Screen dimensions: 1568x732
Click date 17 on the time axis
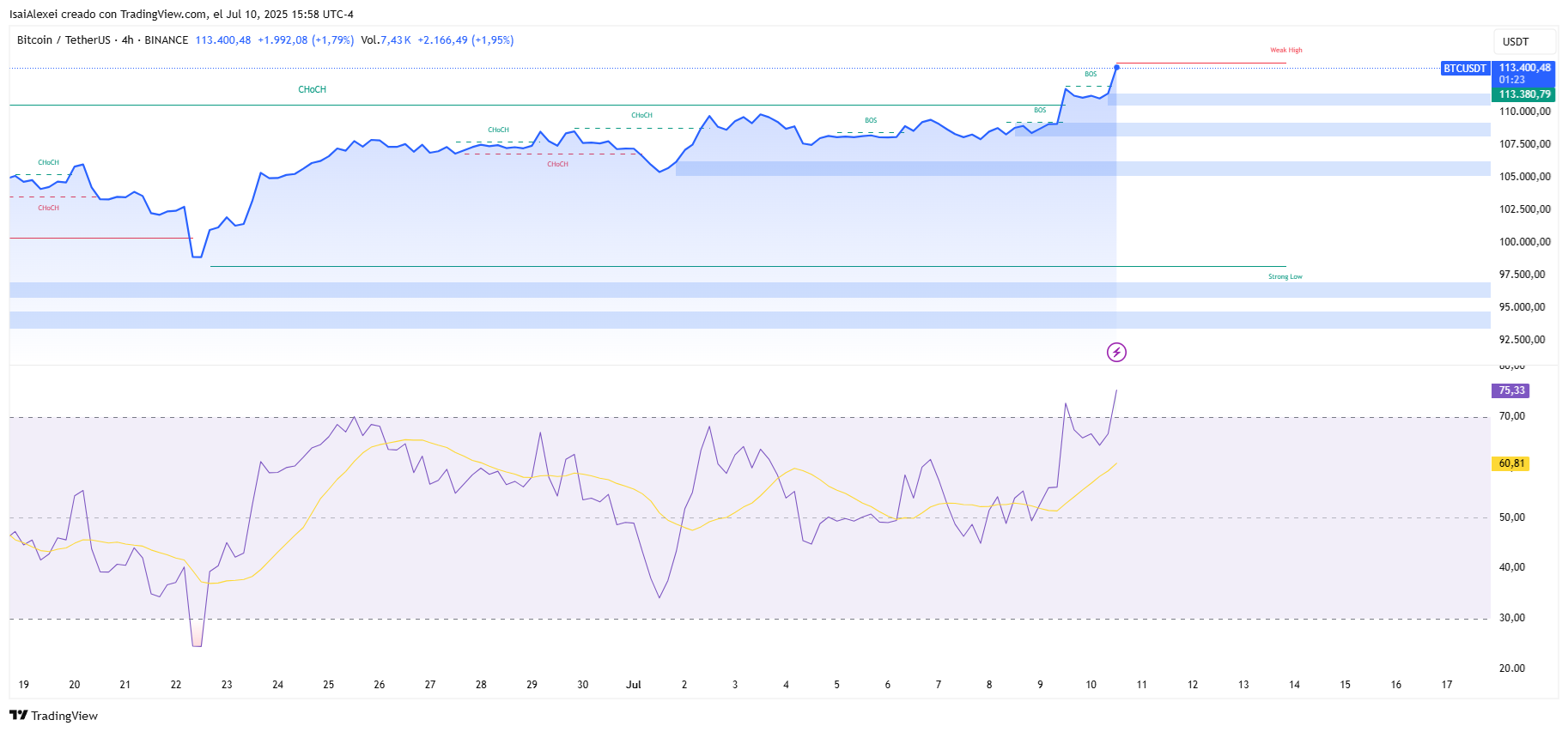1447,685
